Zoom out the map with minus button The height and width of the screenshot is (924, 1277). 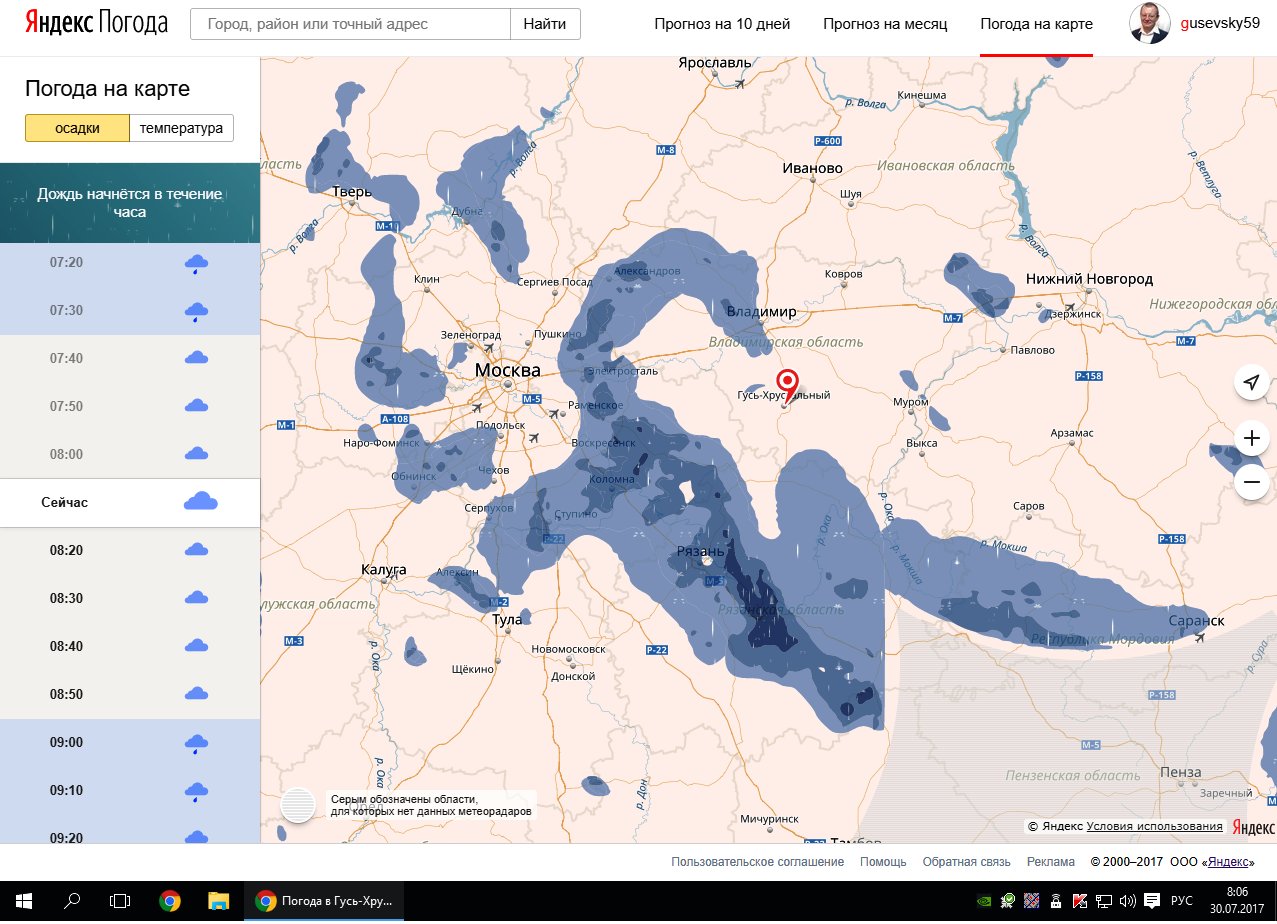click(1251, 482)
